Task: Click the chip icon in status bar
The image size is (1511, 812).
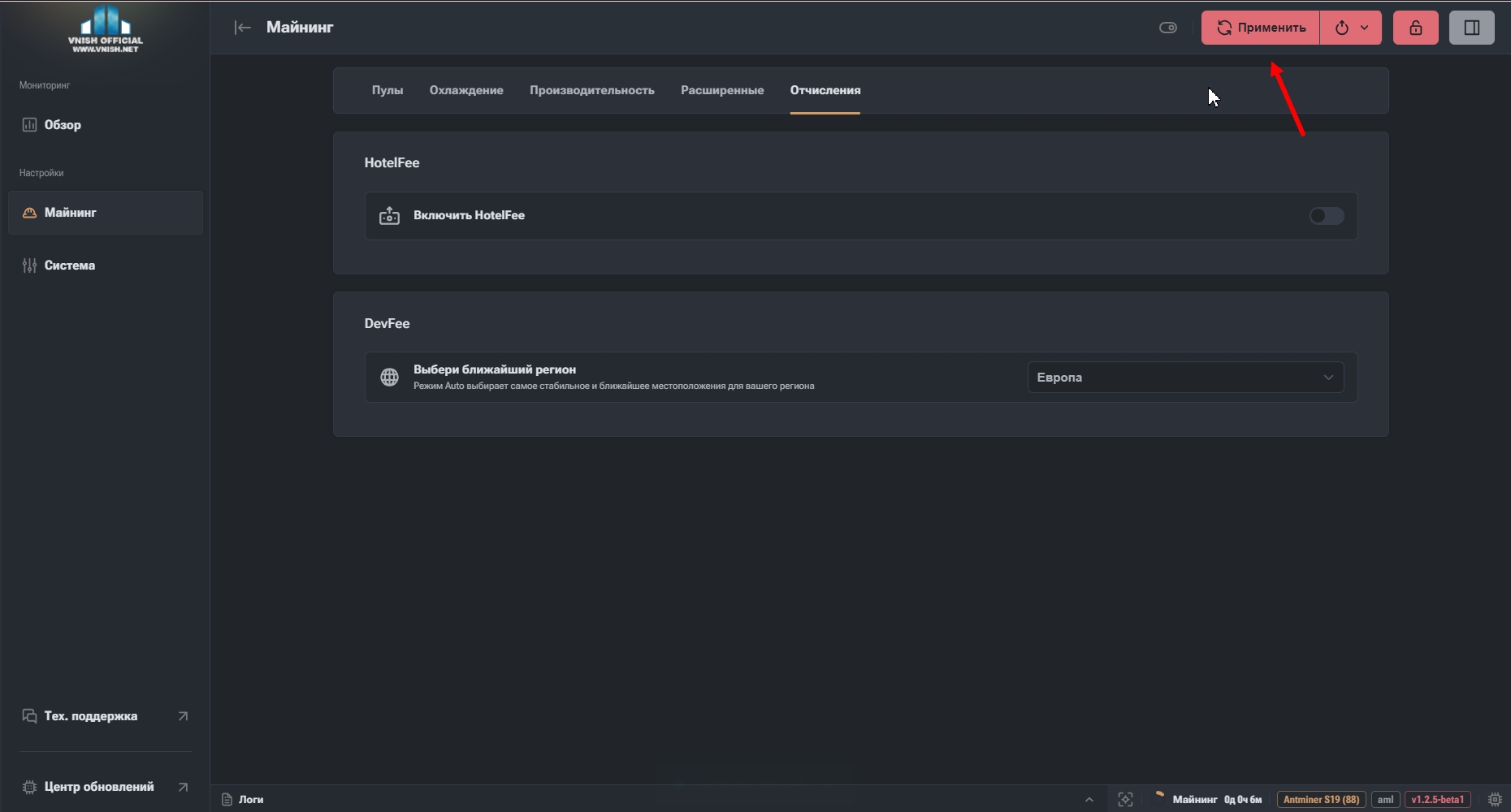Action: (x=1495, y=800)
